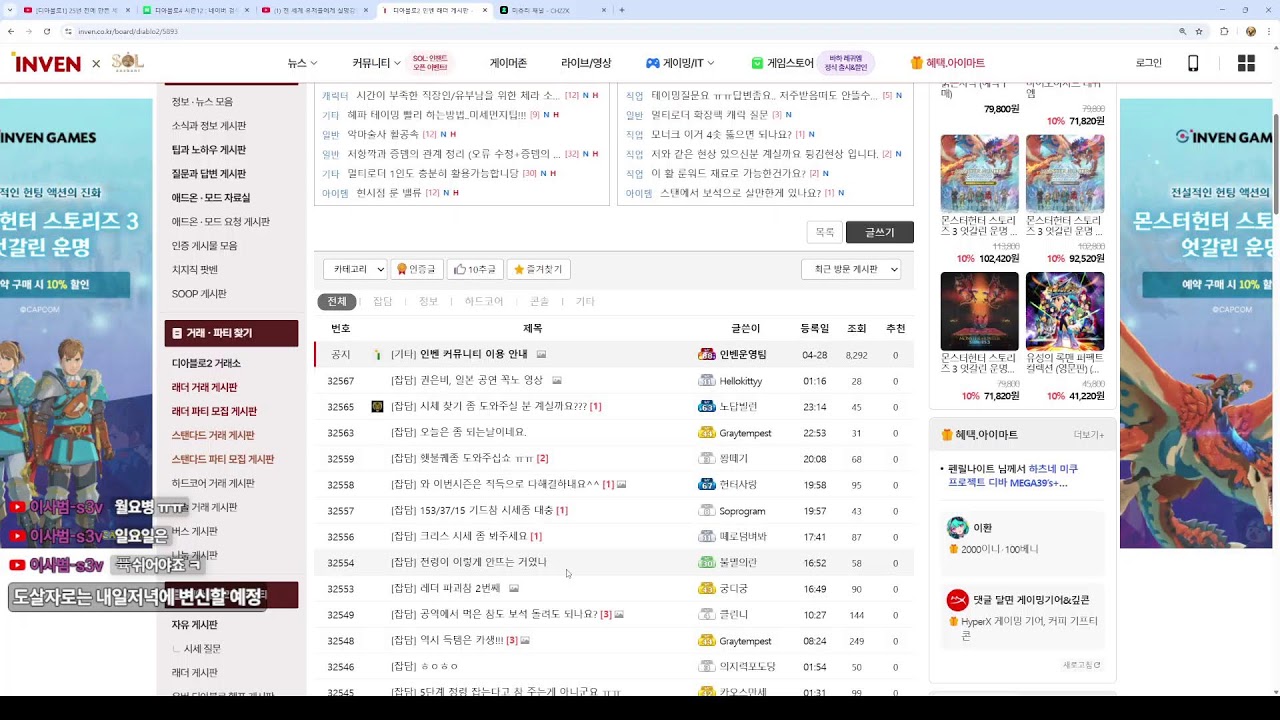Screen dimensions: 1280x720
Task: Click the avatar icon of 이환
Action: 957,528
